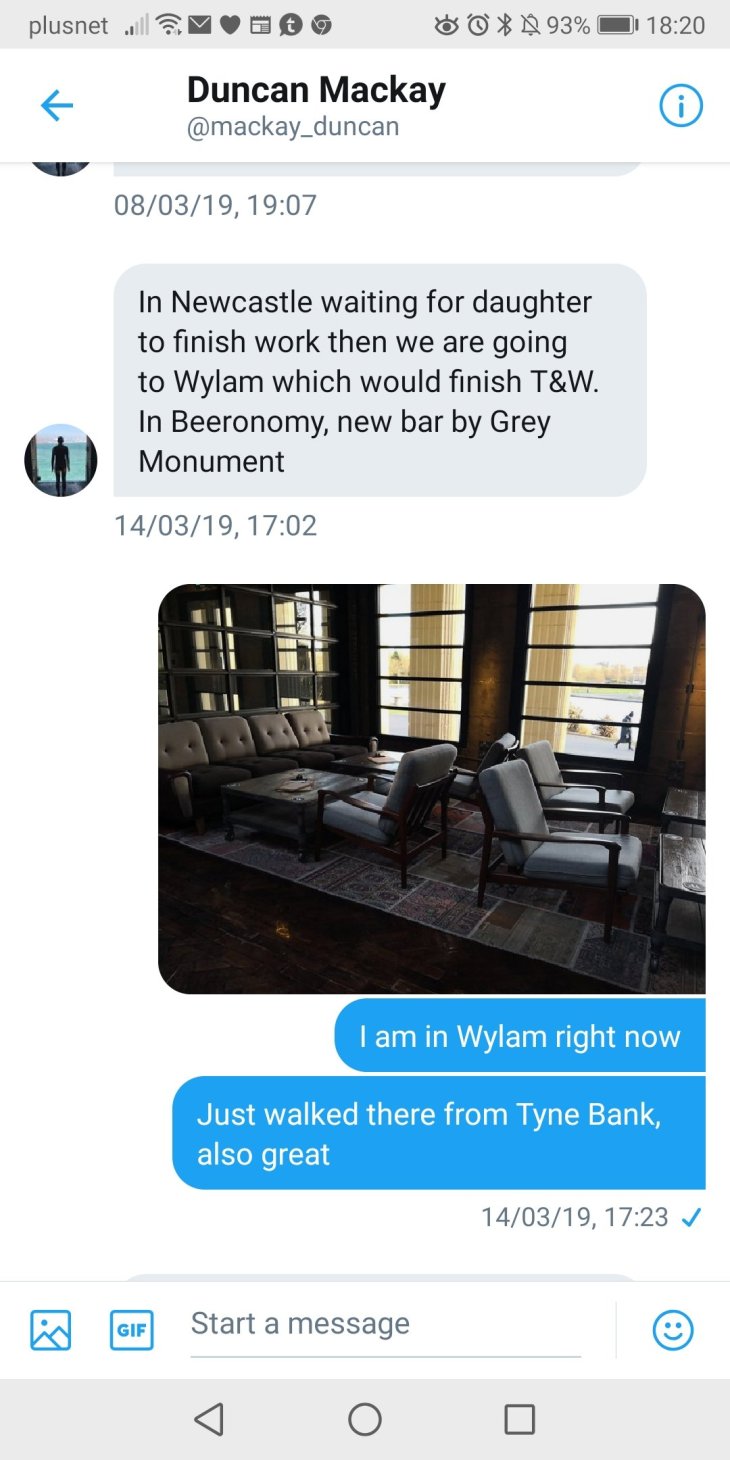Open Duncan Mackay header name

point(316,90)
